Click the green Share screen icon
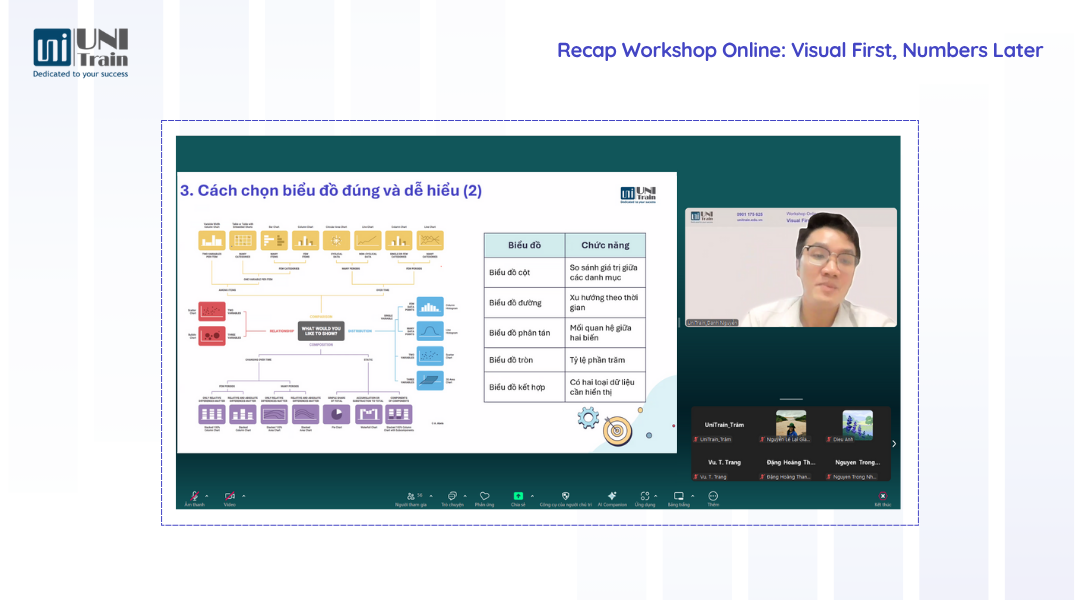Image resolution: width=1080 pixels, height=600 pixels. (x=518, y=496)
